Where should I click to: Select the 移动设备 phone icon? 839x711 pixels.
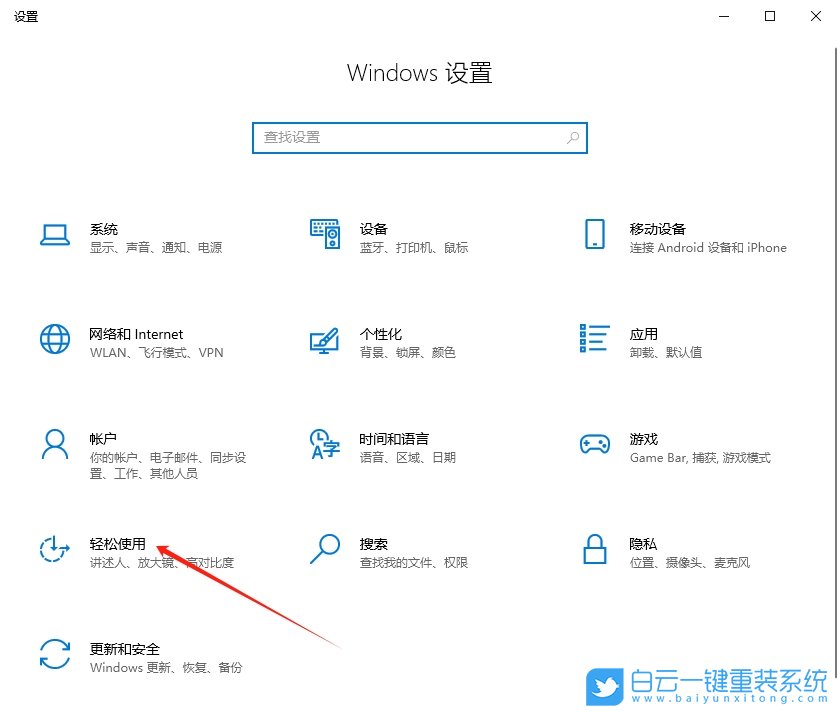(594, 236)
